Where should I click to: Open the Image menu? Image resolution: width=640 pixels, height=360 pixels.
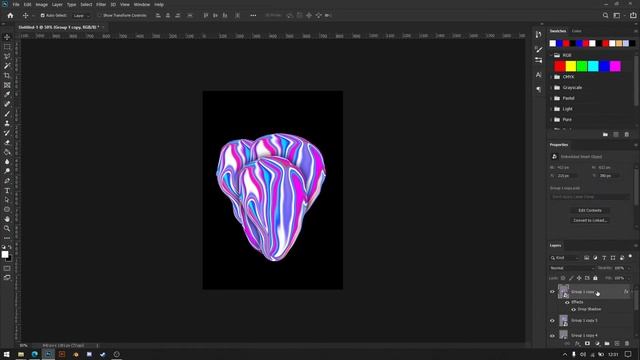click(x=42, y=4)
